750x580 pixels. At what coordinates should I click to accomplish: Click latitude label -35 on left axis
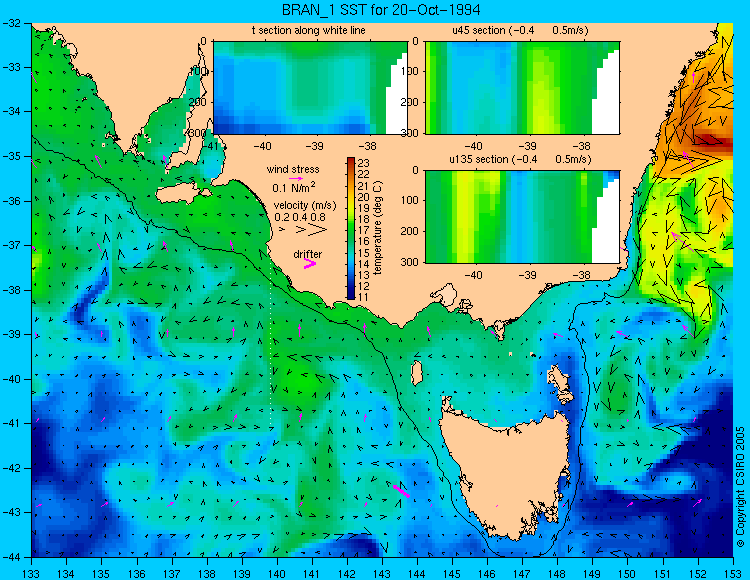pyautogui.click(x=11, y=156)
